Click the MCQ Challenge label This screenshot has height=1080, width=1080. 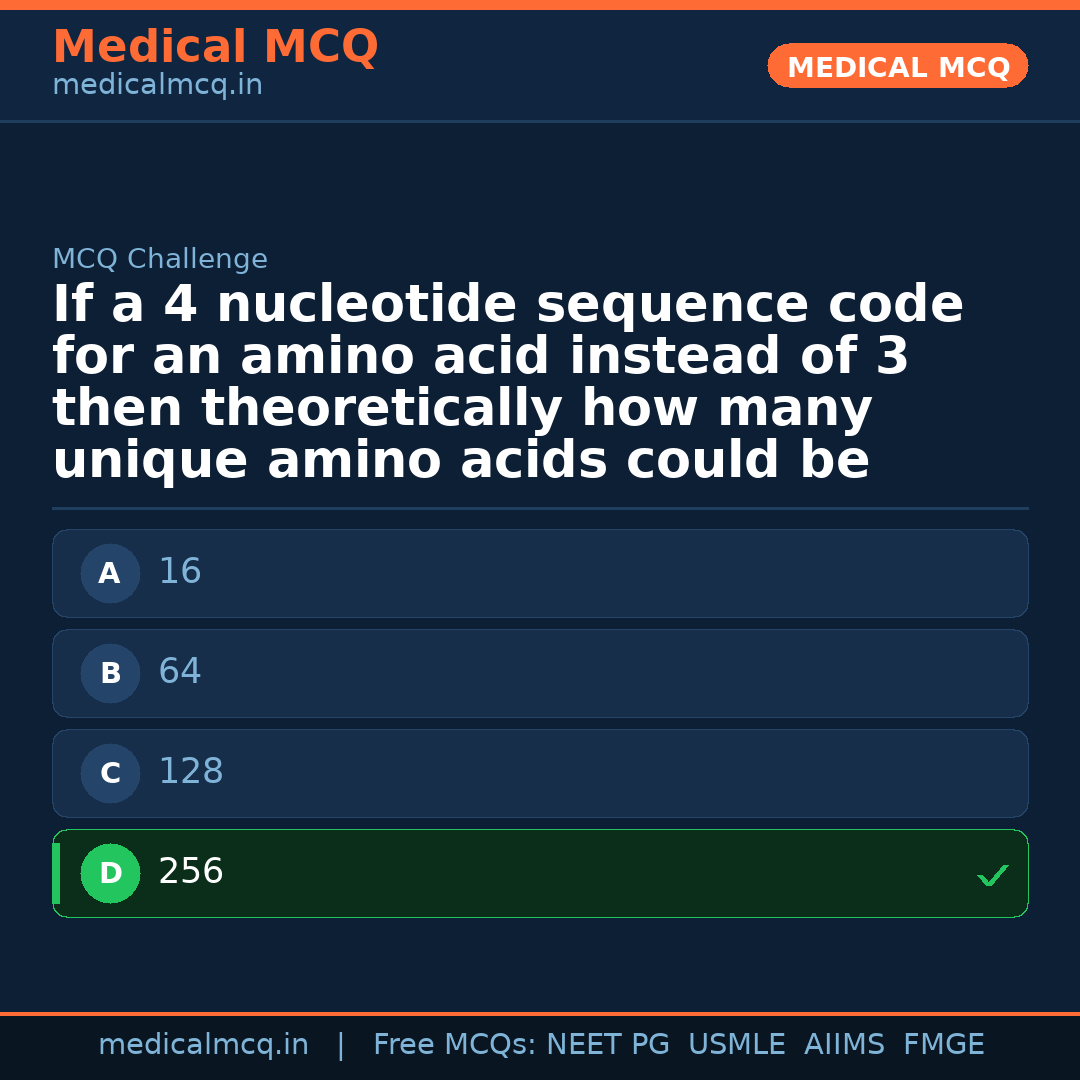pyautogui.click(x=160, y=260)
